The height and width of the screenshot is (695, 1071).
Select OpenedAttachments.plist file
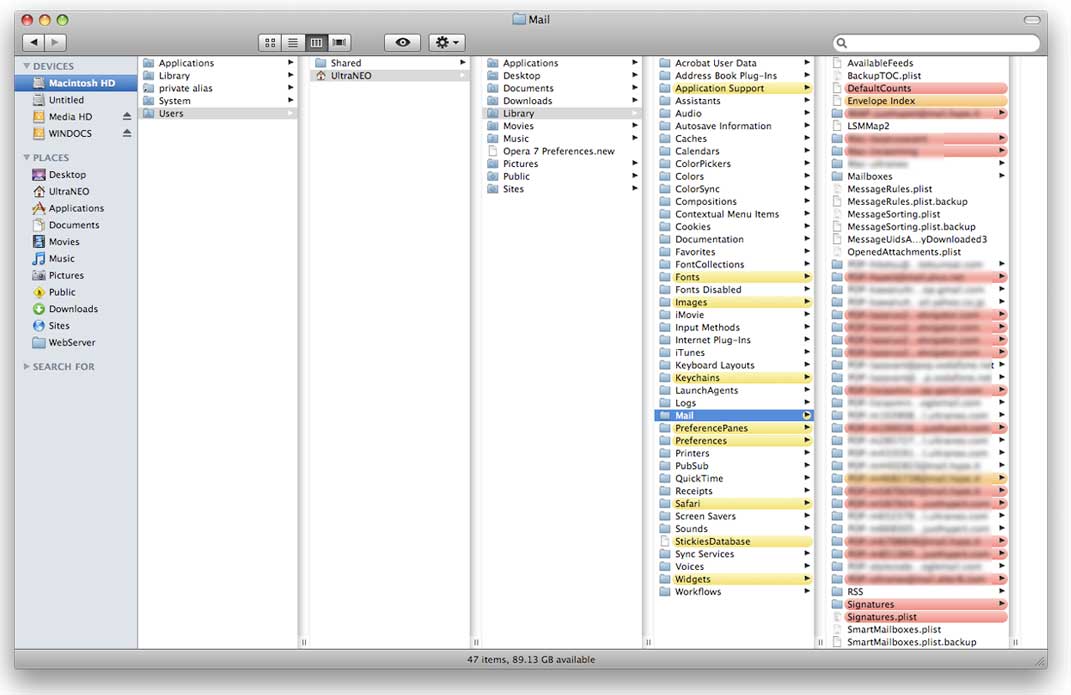coord(919,252)
